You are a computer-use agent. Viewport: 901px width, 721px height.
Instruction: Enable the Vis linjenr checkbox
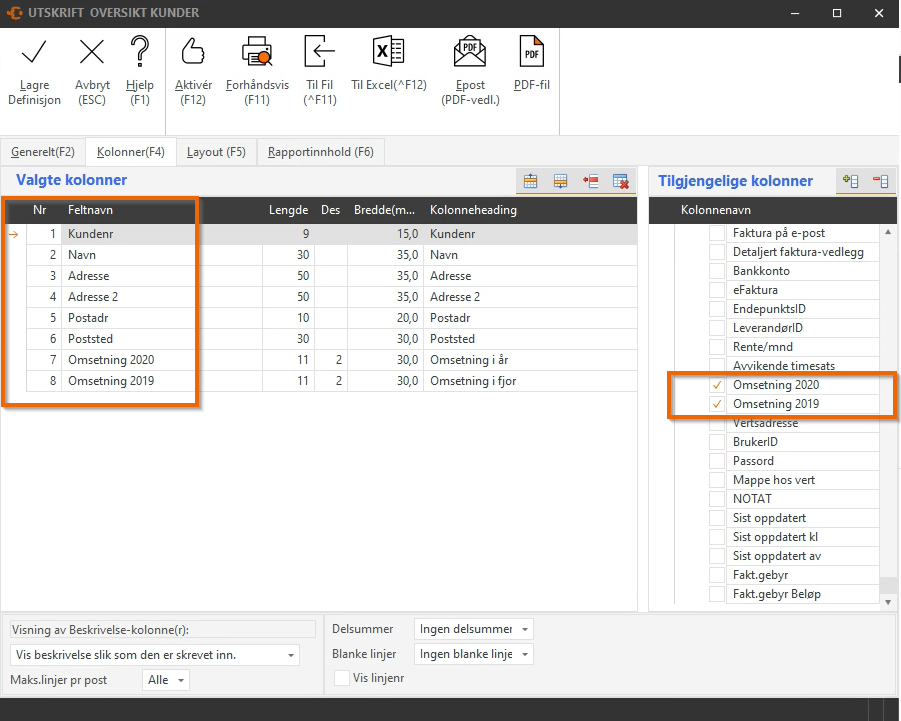pos(342,678)
